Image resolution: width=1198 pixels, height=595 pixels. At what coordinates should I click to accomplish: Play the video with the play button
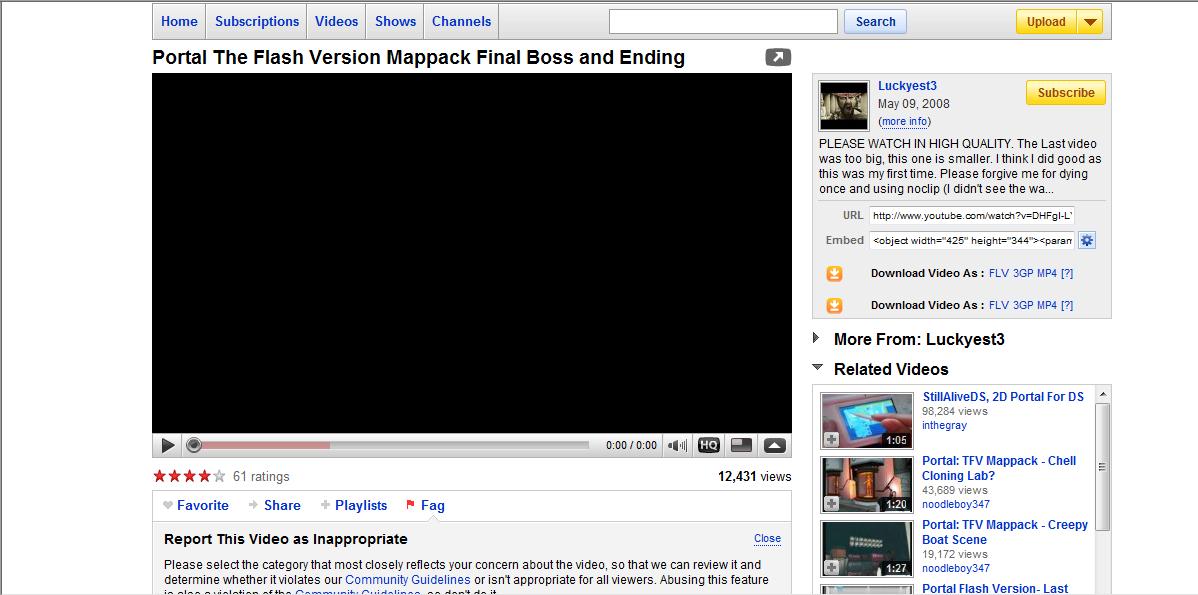tap(168, 445)
